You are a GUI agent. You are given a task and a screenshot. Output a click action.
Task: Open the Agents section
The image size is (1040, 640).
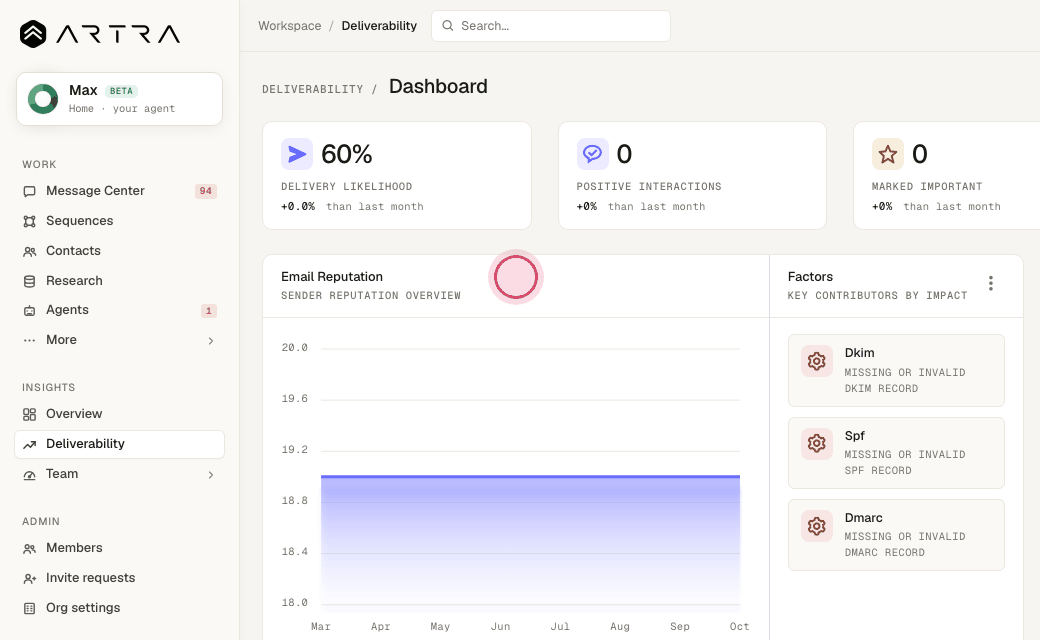point(119,310)
